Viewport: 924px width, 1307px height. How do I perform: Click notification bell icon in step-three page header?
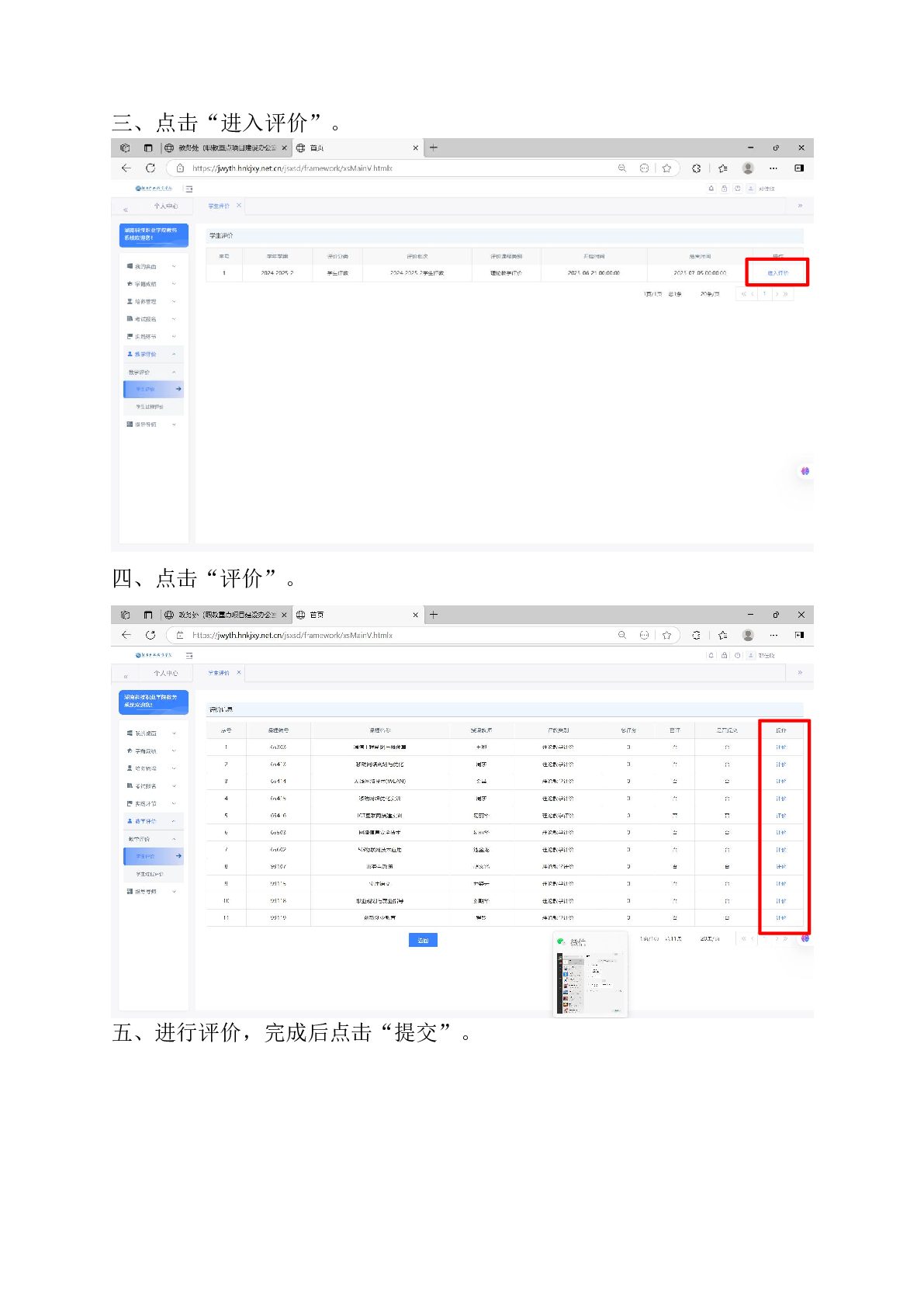coord(711,189)
